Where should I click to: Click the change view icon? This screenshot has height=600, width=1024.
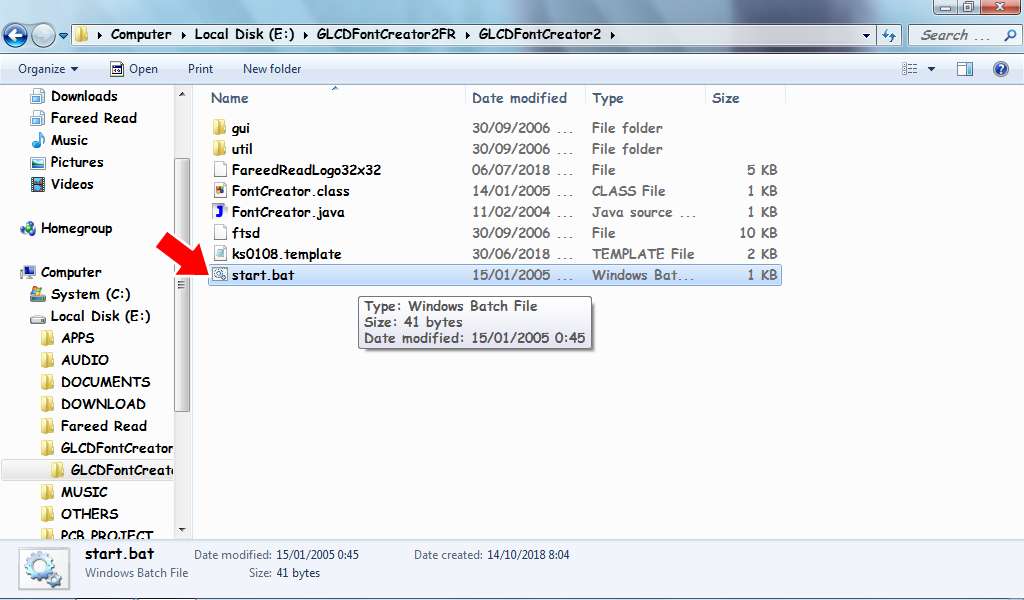[x=911, y=68]
